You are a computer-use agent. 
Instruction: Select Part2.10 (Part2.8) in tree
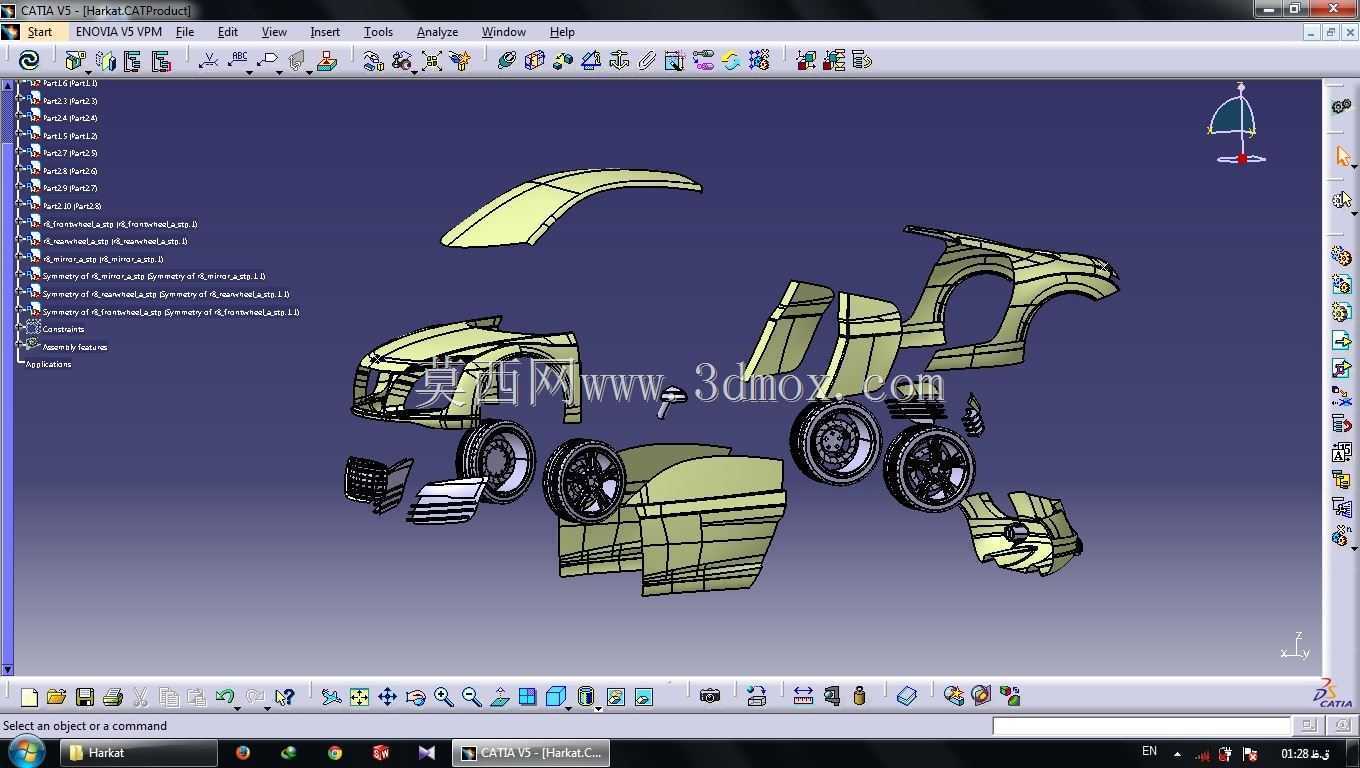click(x=72, y=206)
